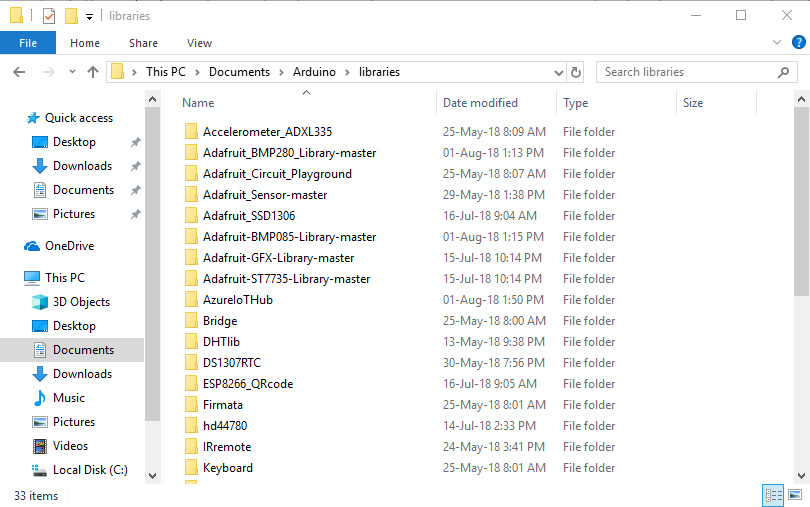This screenshot has height=507, width=810.
Task: Select the Bridge folder icon
Action: (x=191, y=321)
